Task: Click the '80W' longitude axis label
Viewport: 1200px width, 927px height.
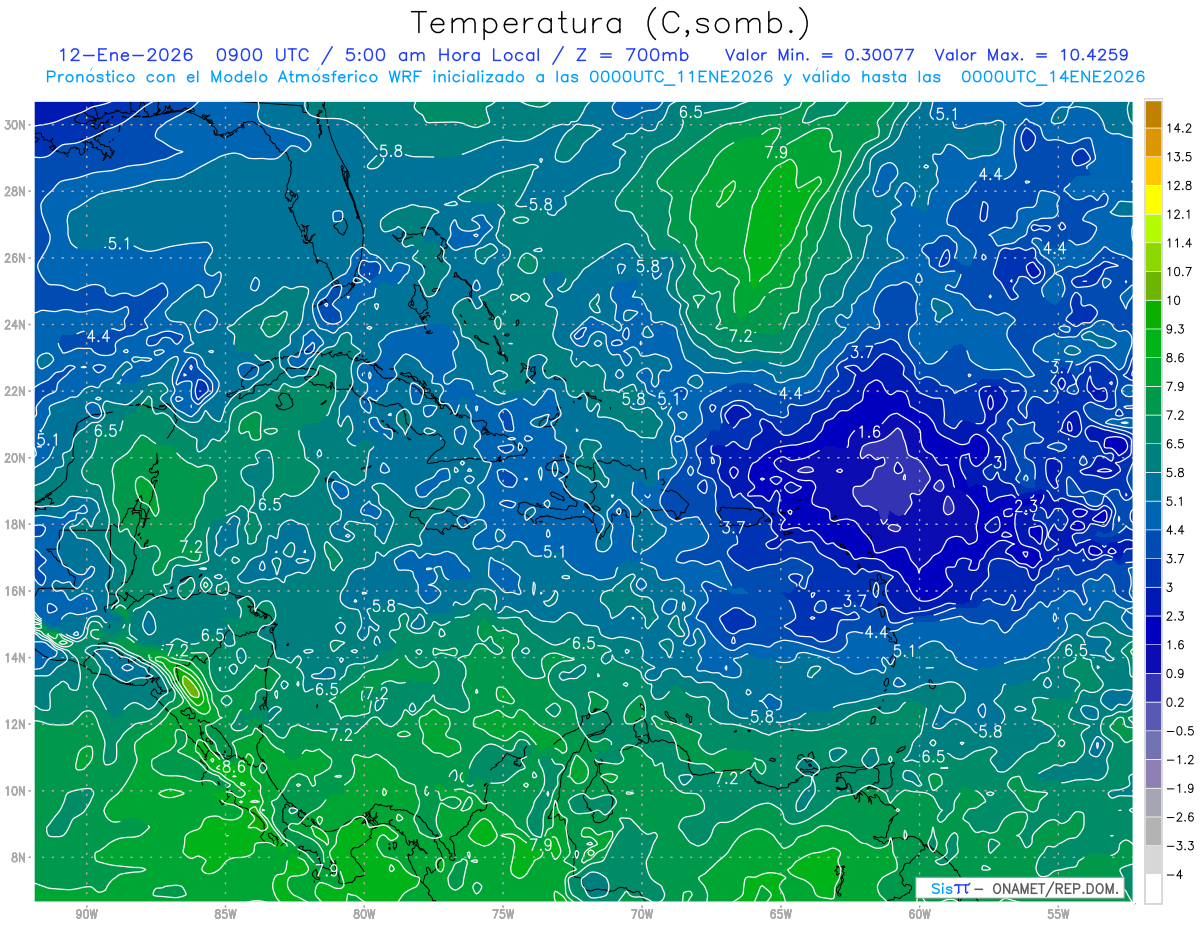Action: (364, 913)
